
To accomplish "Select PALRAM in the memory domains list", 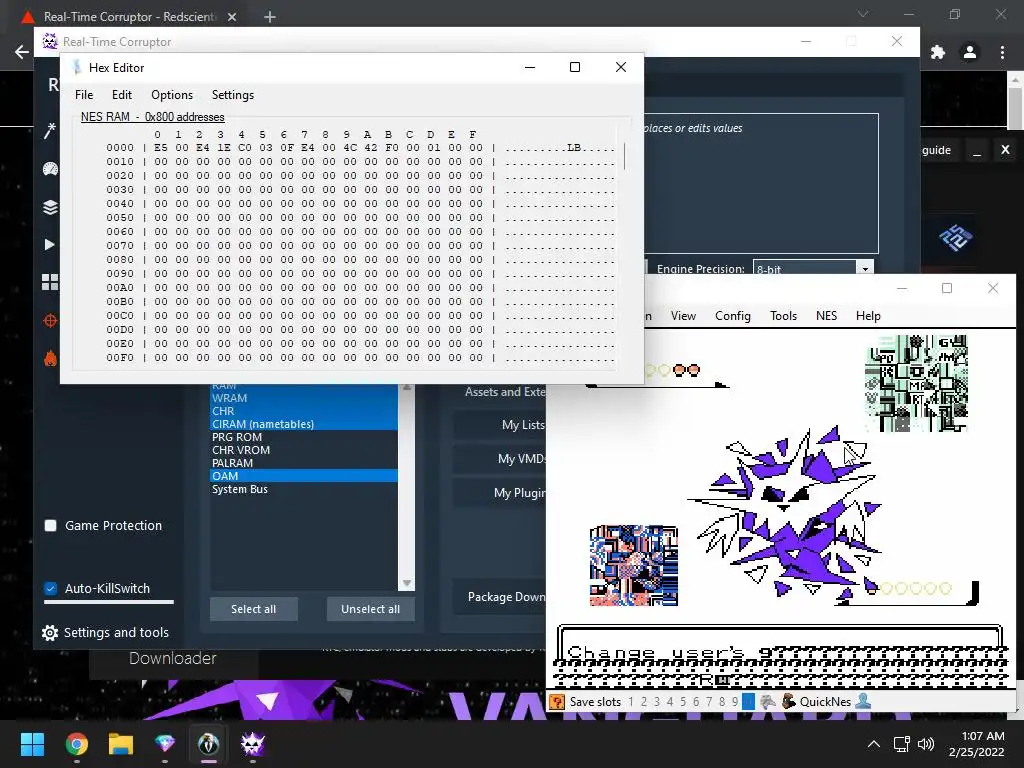I will [x=304, y=463].
